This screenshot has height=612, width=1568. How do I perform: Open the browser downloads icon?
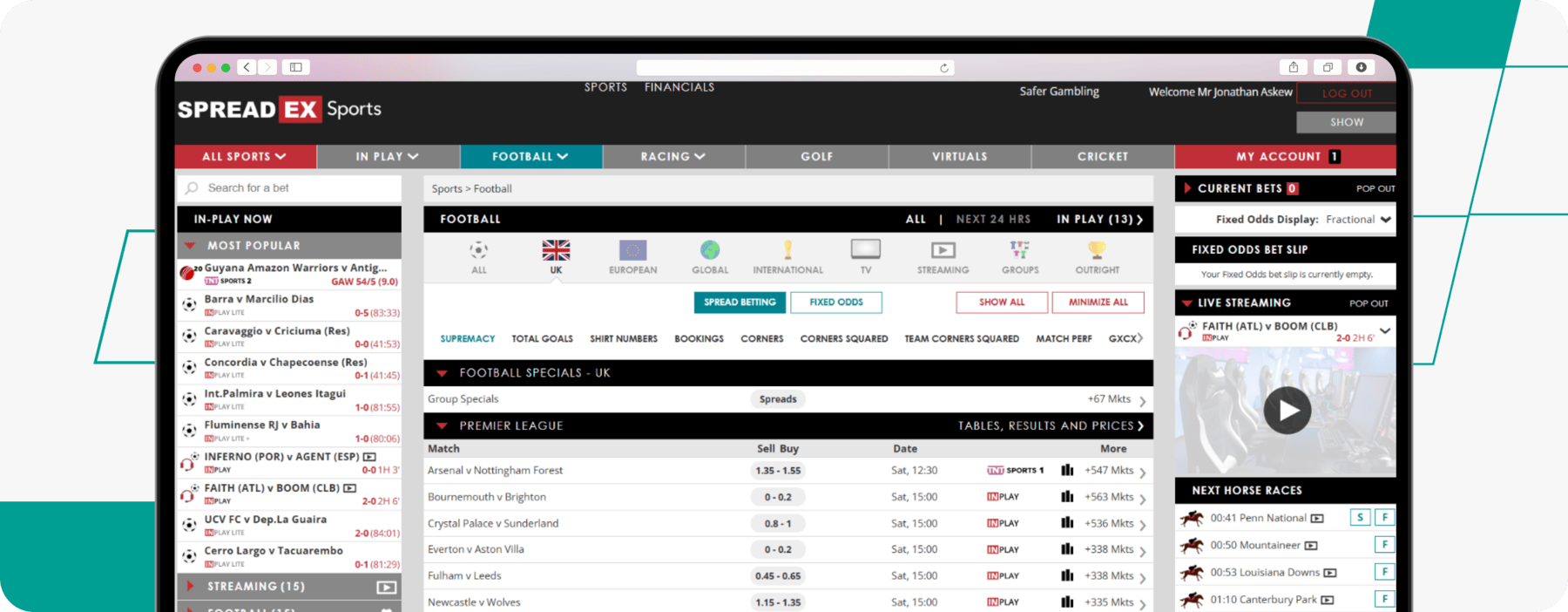tap(1361, 67)
